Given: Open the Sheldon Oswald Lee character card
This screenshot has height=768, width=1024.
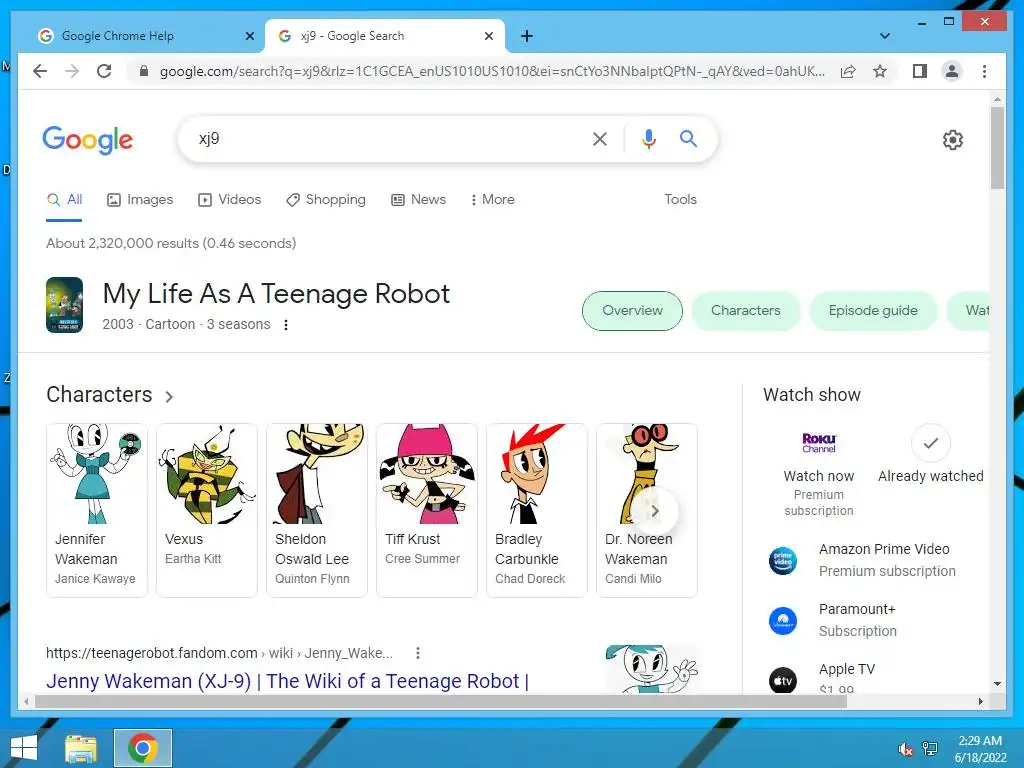Looking at the screenshot, I should (317, 510).
